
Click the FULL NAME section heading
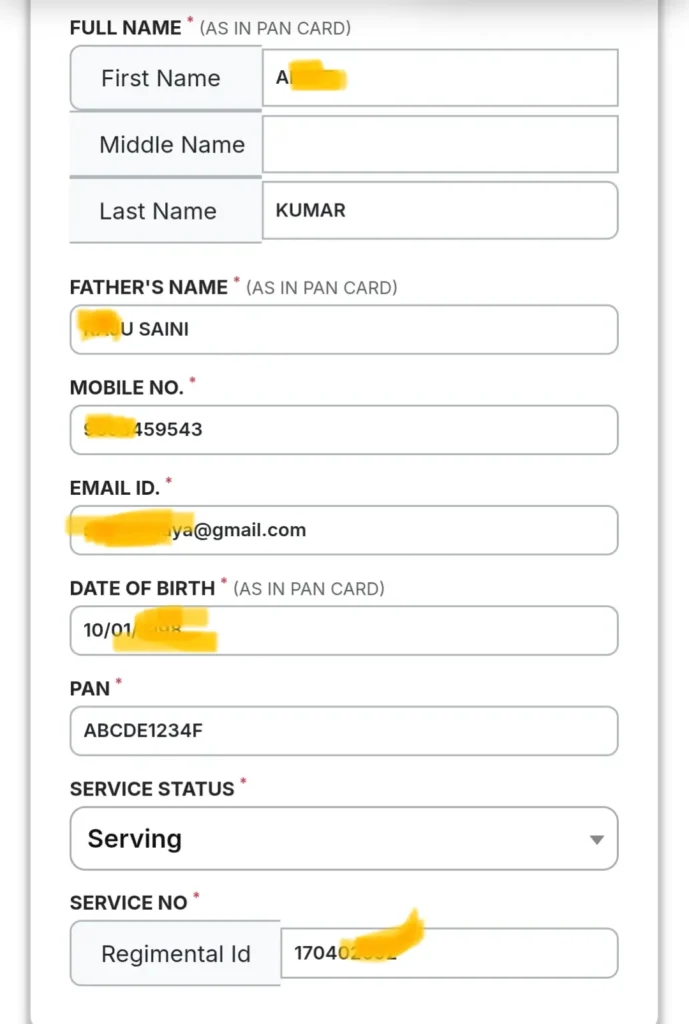(125, 28)
